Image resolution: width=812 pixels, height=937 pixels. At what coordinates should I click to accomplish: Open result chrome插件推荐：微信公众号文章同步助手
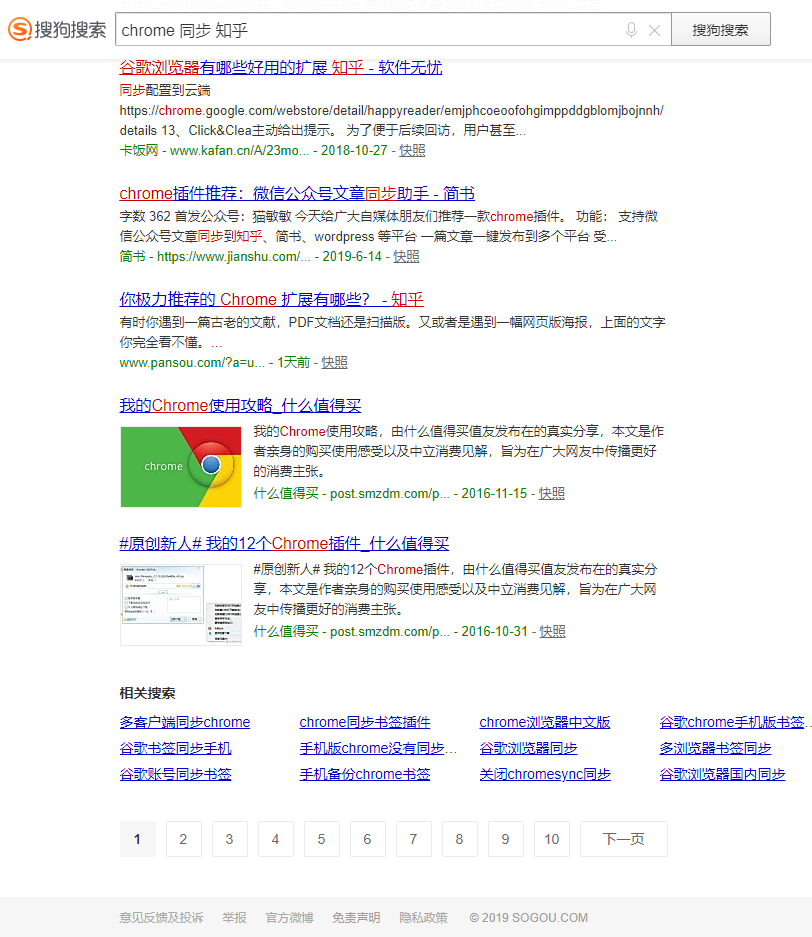click(x=297, y=194)
